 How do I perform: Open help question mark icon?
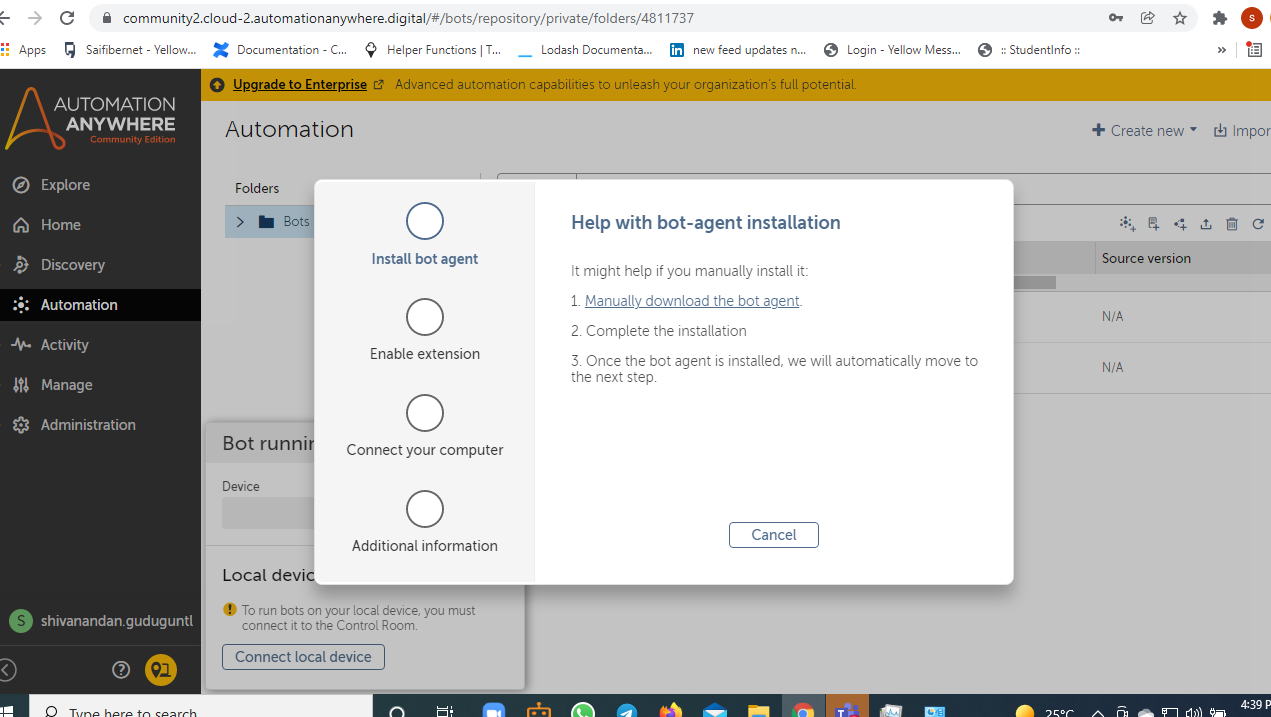(x=121, y=670)
